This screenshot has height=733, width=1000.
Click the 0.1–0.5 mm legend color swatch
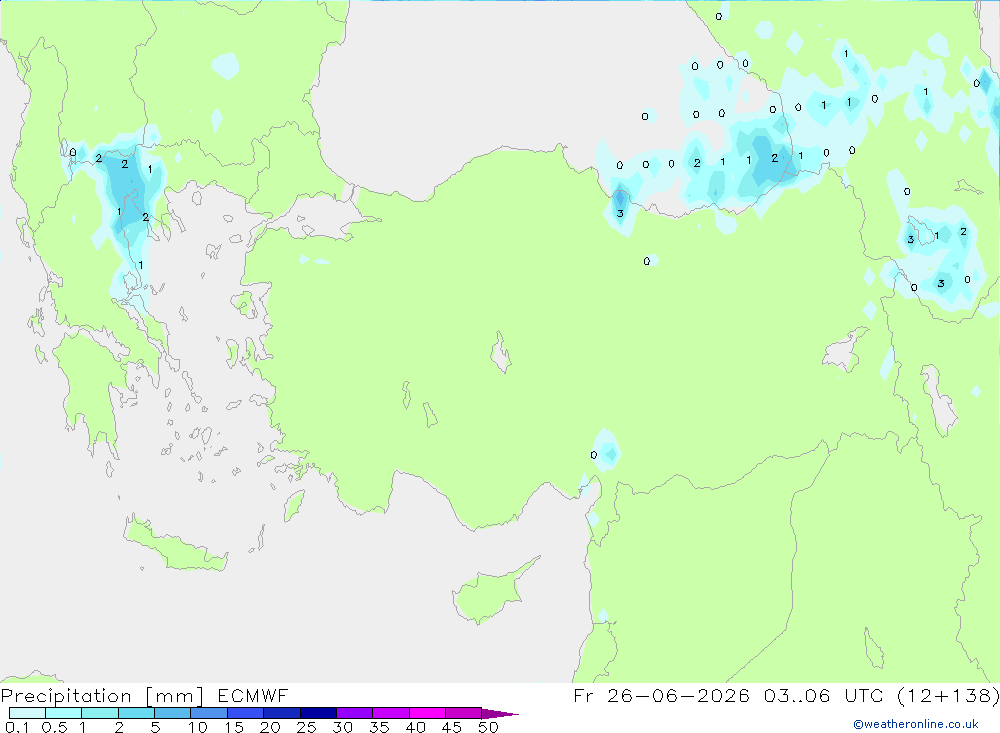point(27,713)
